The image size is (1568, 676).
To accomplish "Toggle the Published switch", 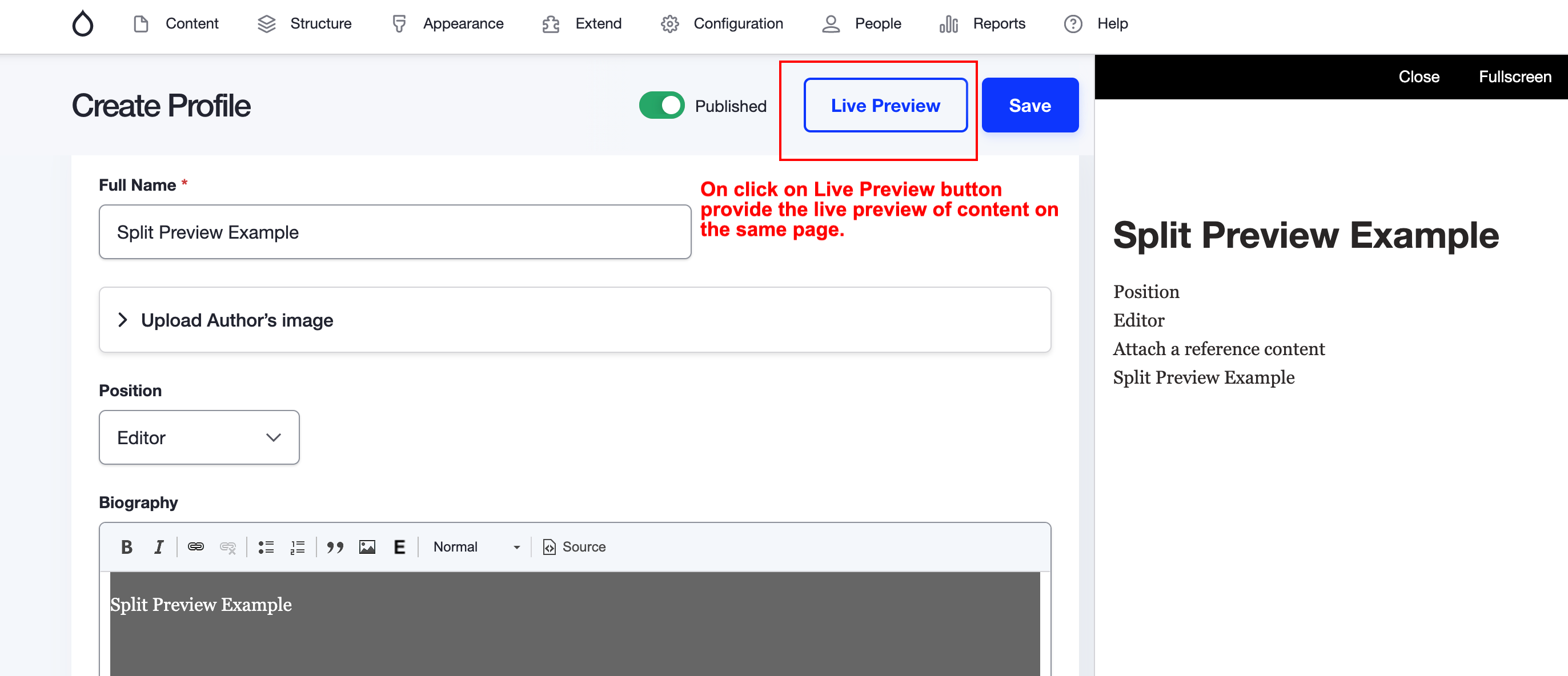I will pyautogui.click(x=661, y=105).
